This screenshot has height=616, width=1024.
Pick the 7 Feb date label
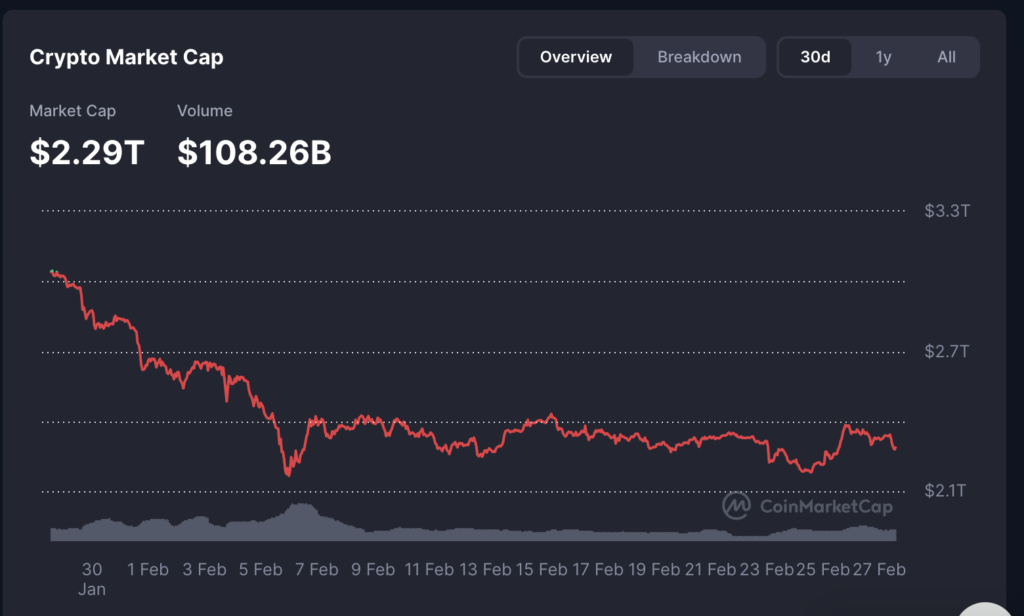click(317, 569)
